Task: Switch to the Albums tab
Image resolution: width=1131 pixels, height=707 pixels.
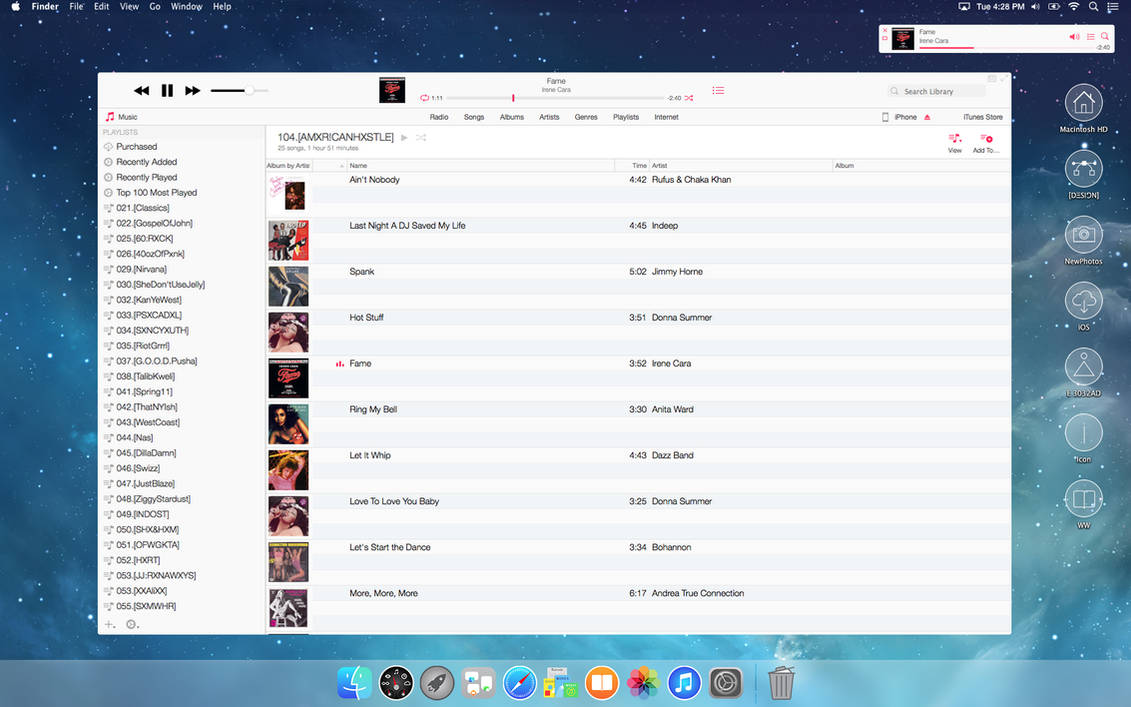Action: pos(511,117)
